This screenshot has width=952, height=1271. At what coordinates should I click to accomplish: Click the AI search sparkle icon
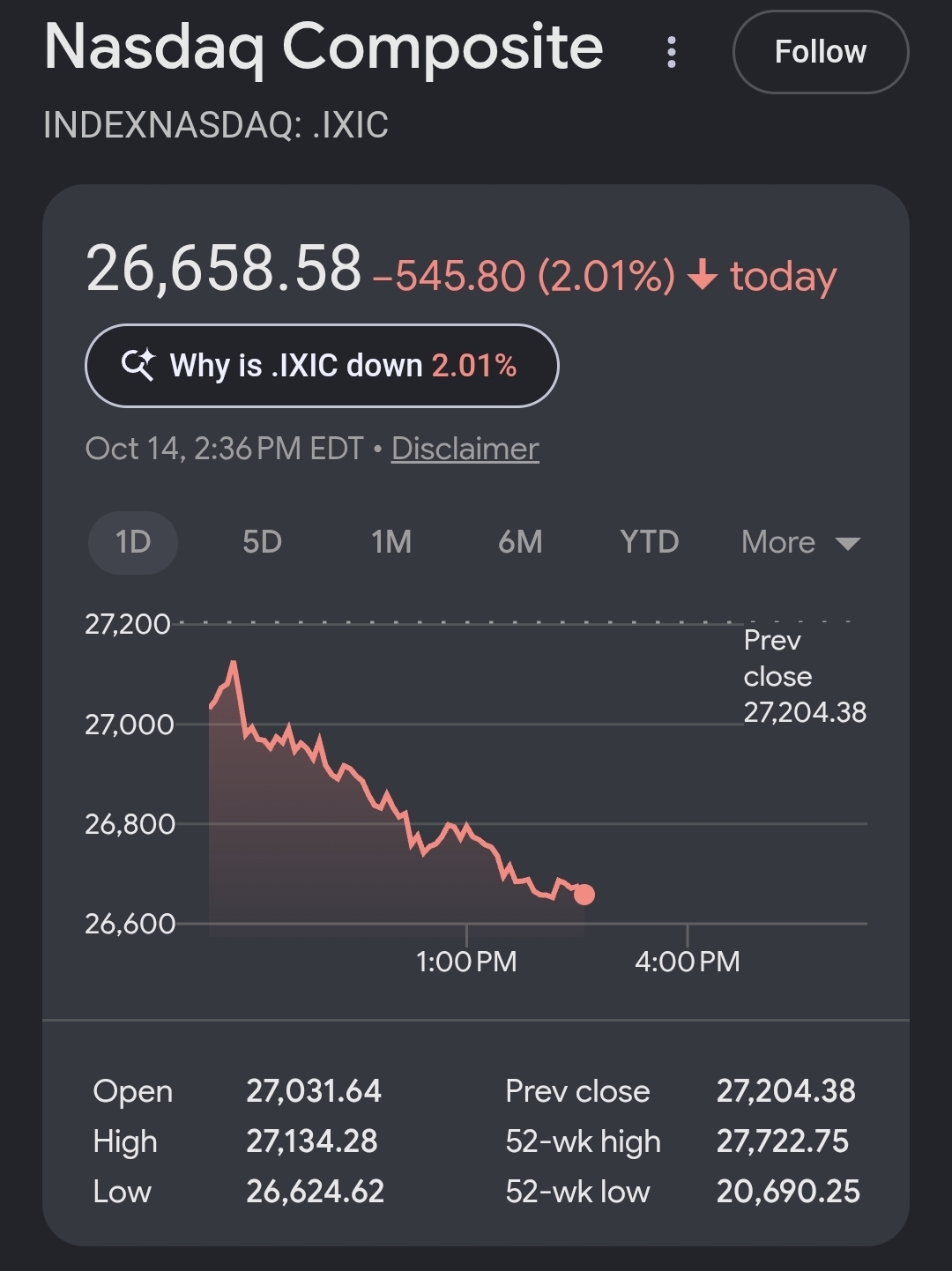point(138,364)
